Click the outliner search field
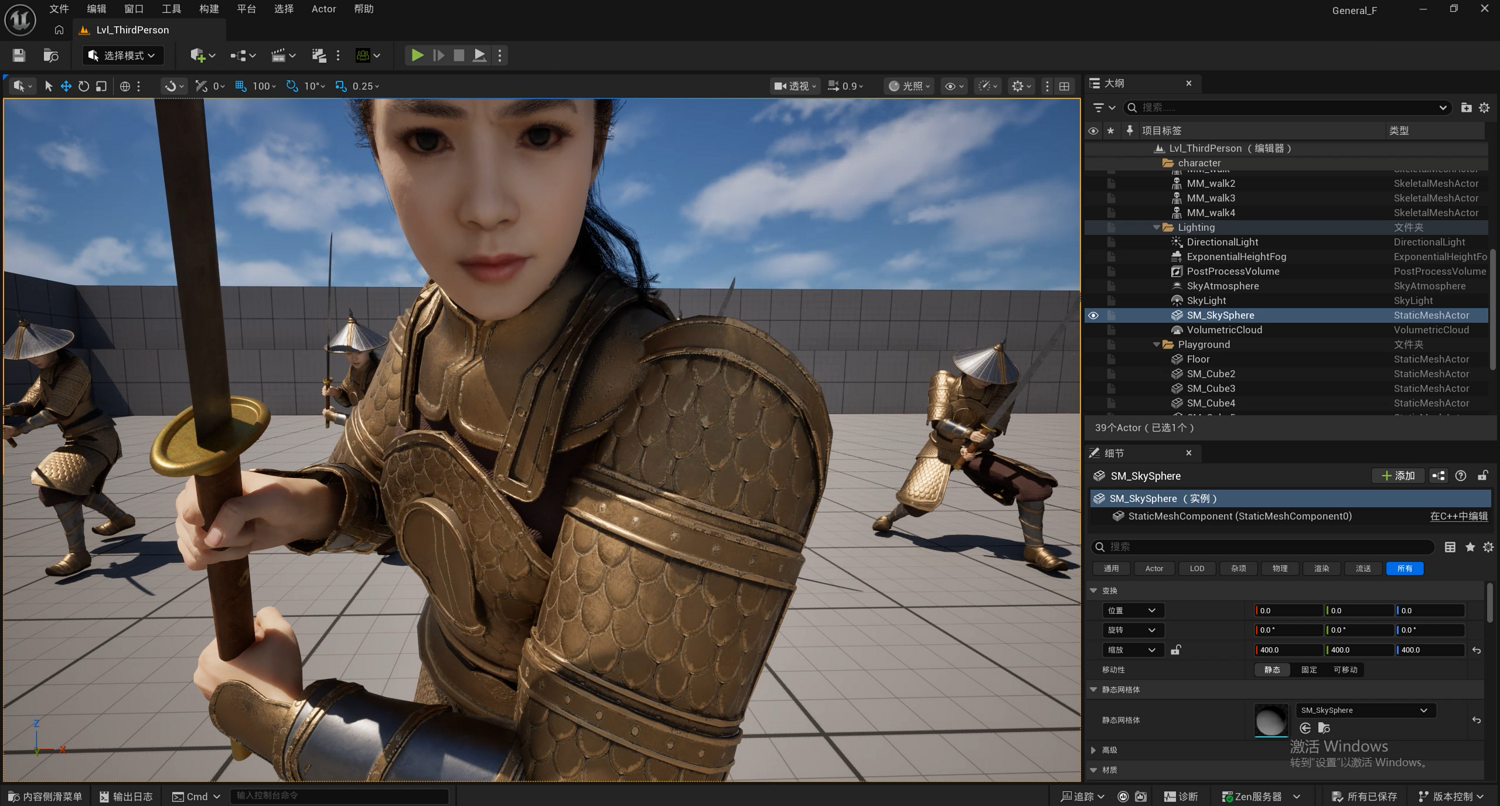 1288,107
